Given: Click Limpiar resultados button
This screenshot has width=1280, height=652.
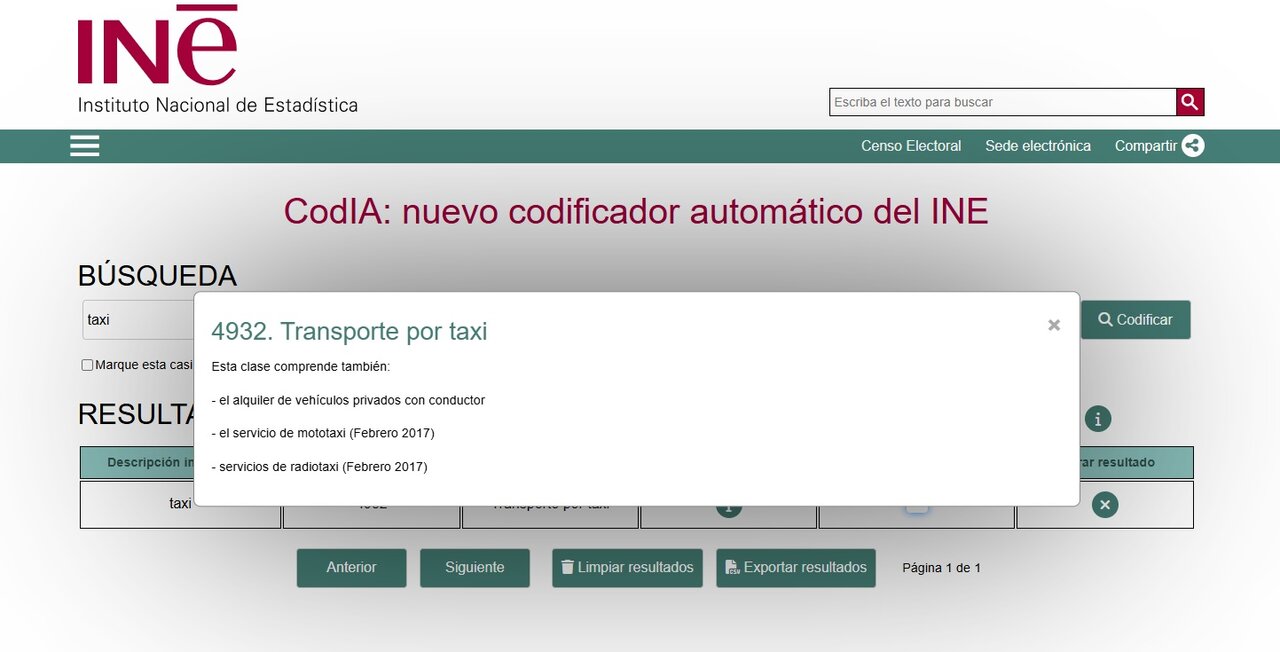Looking at the screenshot, I should pos(627,568).
